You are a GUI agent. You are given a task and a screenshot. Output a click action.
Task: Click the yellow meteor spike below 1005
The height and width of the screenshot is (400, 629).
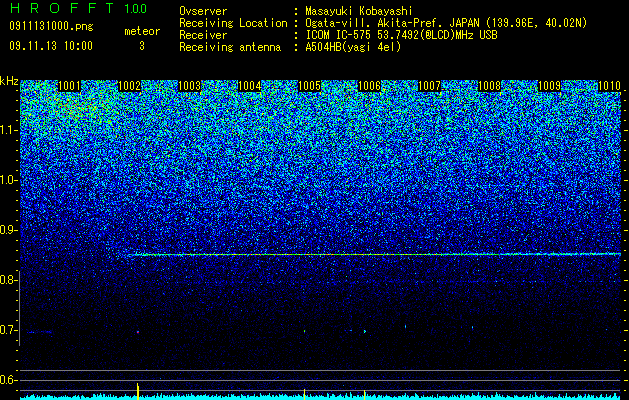coord(304,394)
